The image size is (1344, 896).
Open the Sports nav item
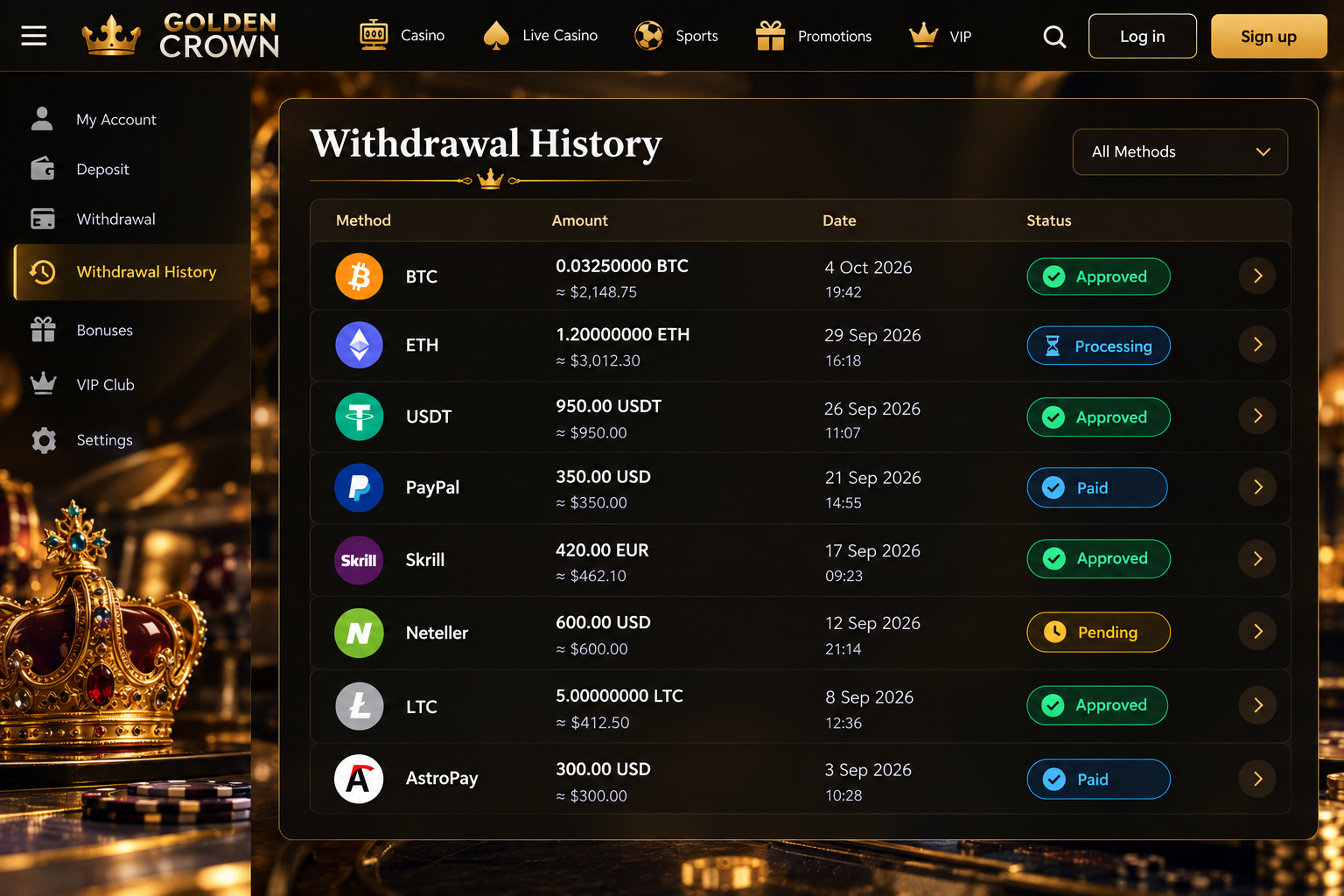676,36
